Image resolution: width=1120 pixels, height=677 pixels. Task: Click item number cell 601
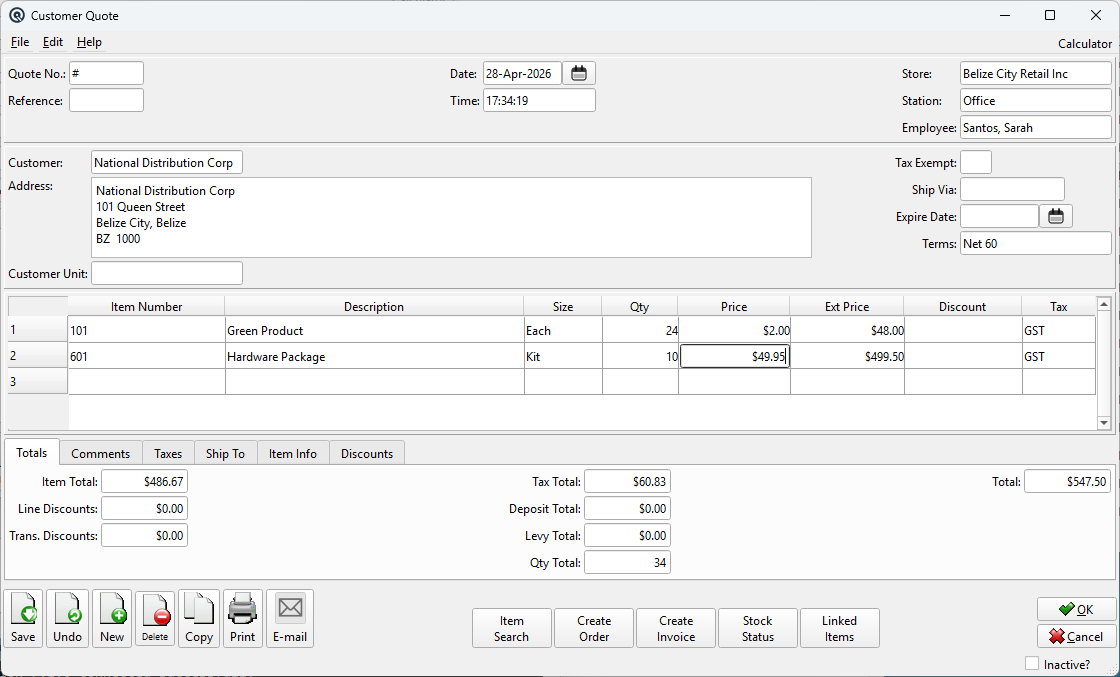tap(146, 356)
